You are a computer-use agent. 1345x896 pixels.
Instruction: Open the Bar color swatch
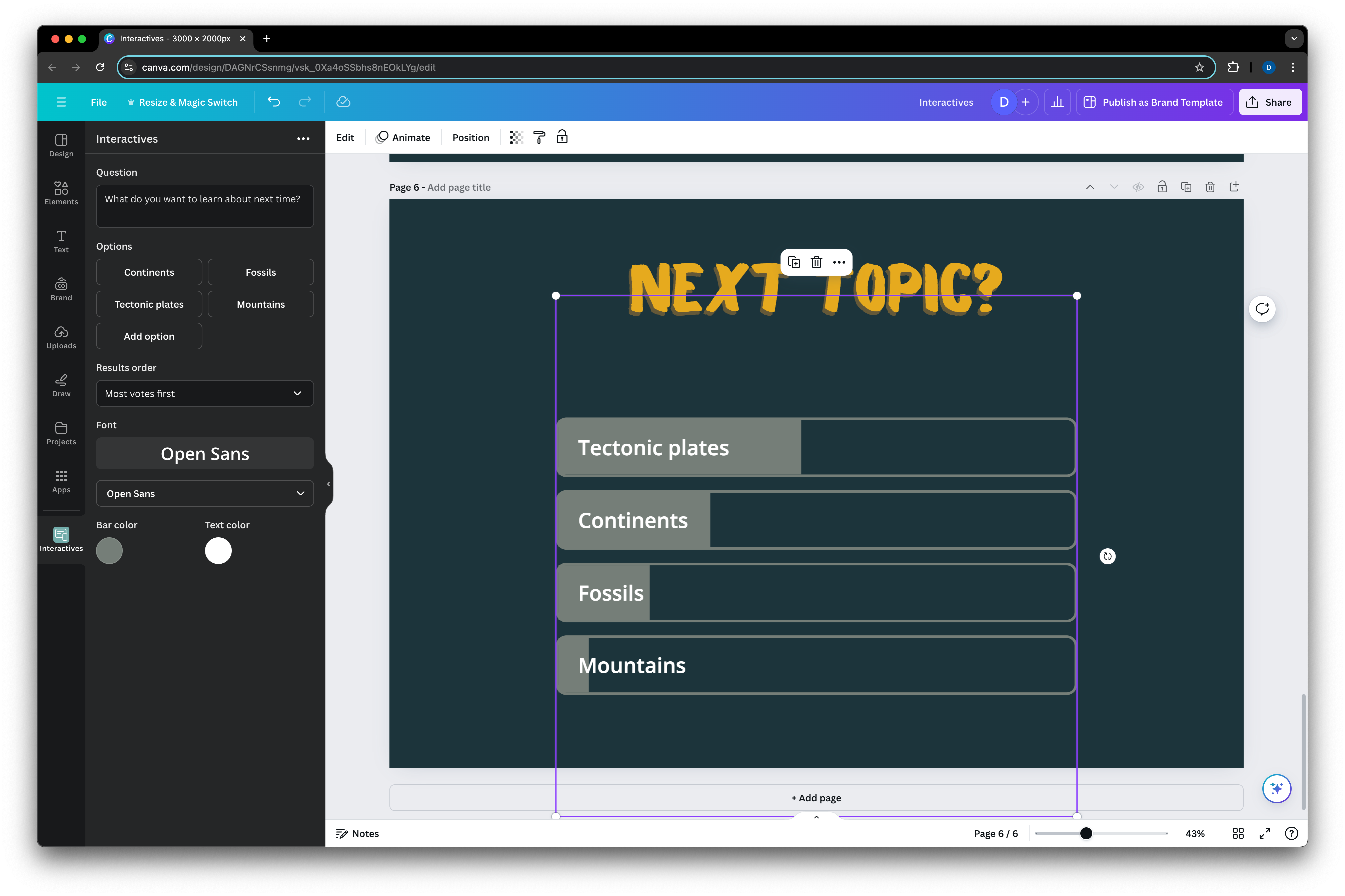(x=109, y=551)
